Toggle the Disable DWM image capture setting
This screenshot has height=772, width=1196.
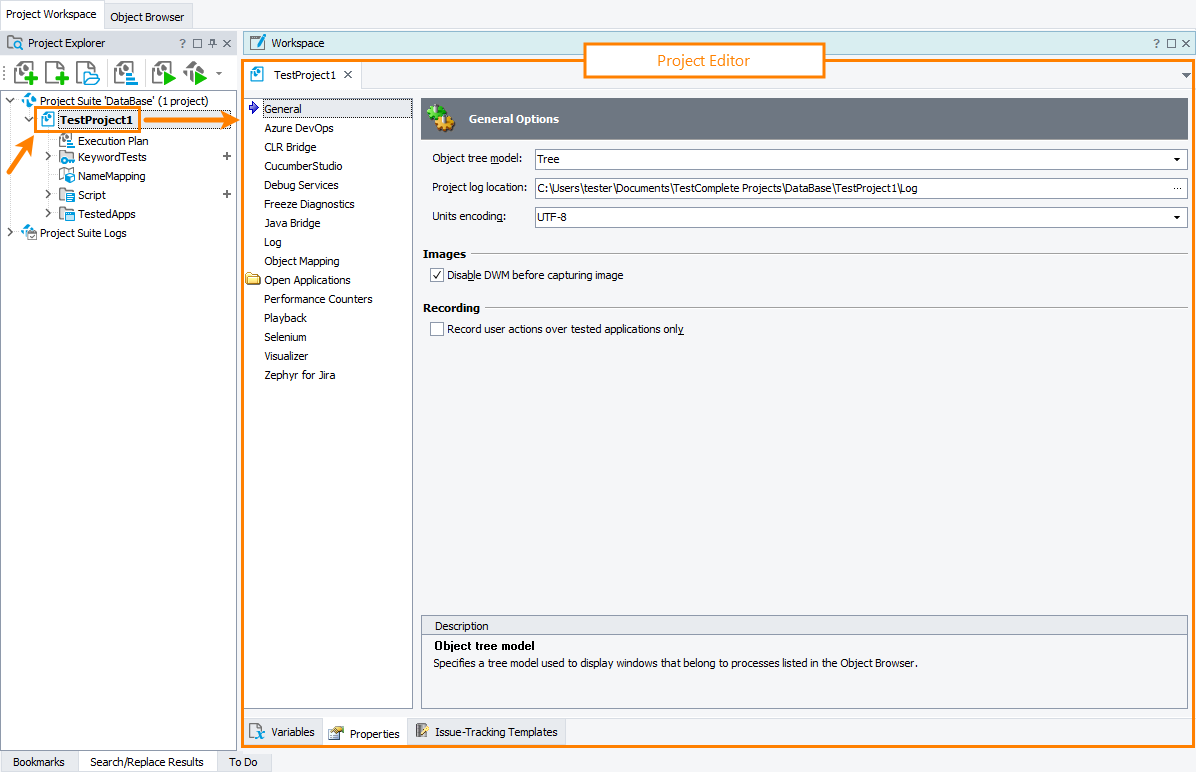tap(437, 274)
